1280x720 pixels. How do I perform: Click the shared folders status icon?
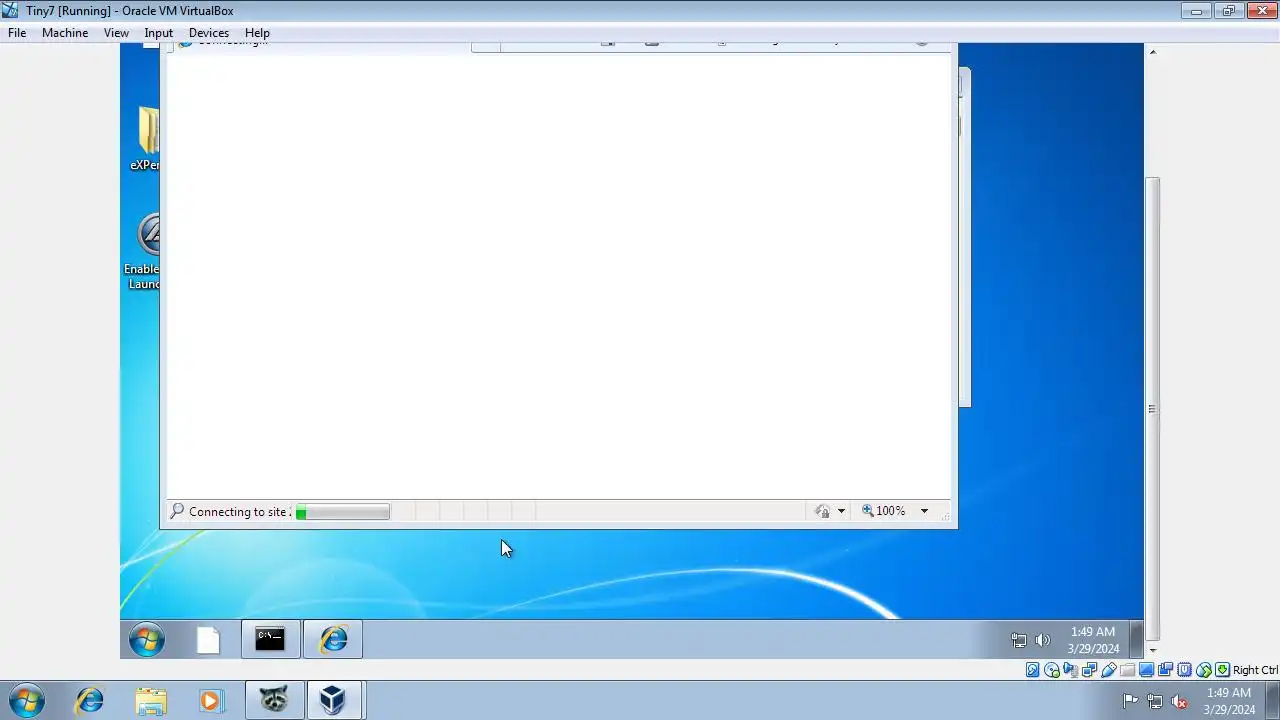1128,670
